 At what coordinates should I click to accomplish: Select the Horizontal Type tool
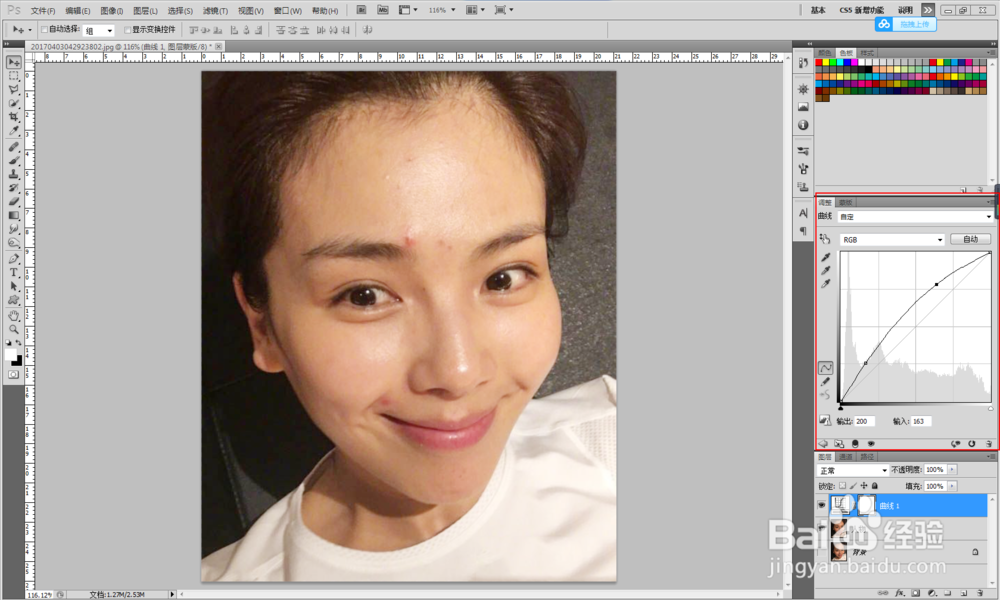pyautogui.click(x=13, y=272)
